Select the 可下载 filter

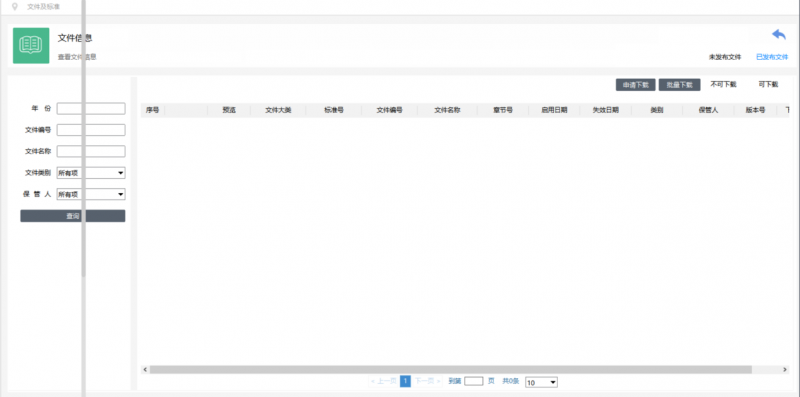[x=768, y=84]
